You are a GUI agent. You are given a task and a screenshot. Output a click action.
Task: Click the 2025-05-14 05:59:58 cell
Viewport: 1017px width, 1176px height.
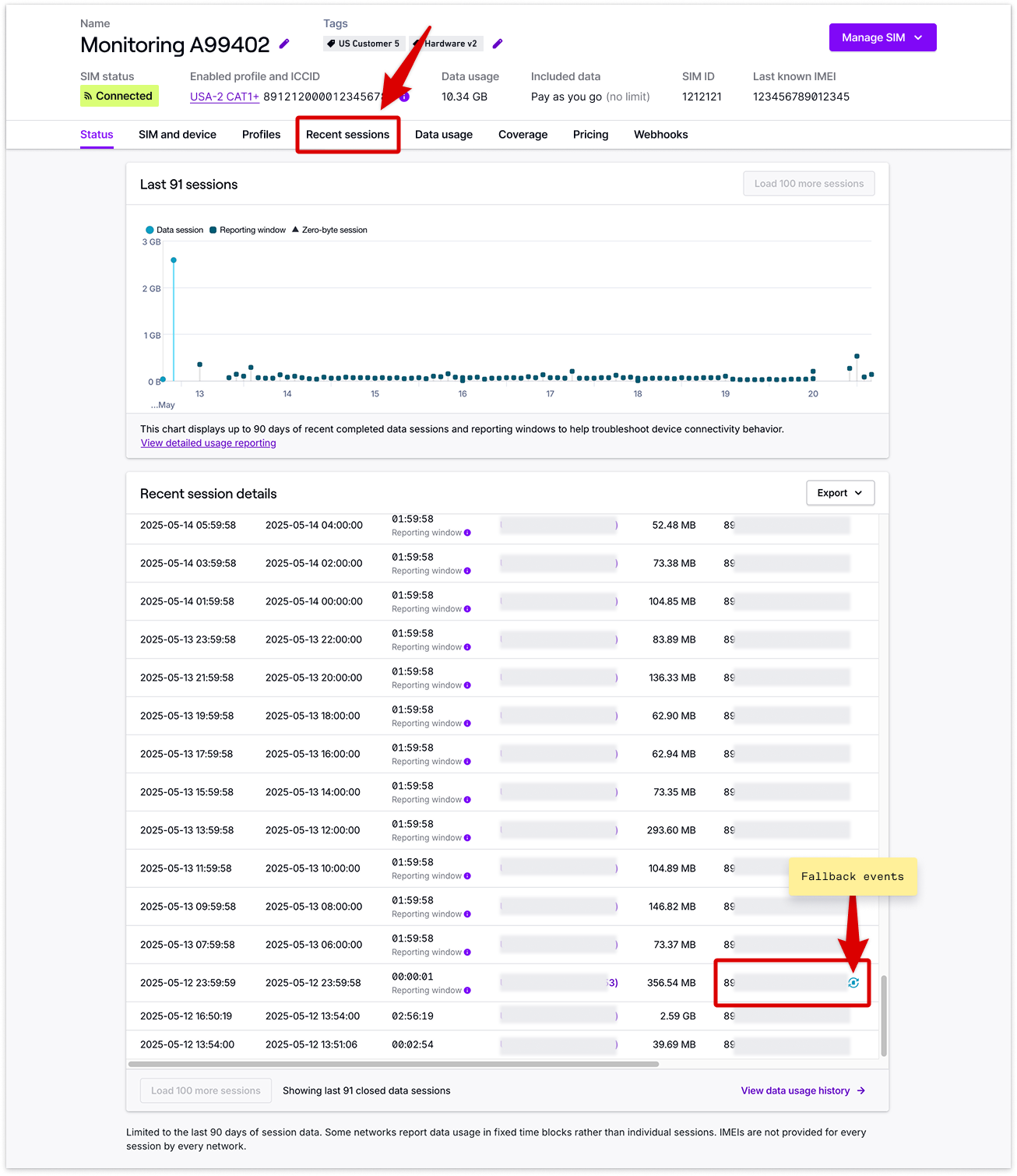pos(188,525)
